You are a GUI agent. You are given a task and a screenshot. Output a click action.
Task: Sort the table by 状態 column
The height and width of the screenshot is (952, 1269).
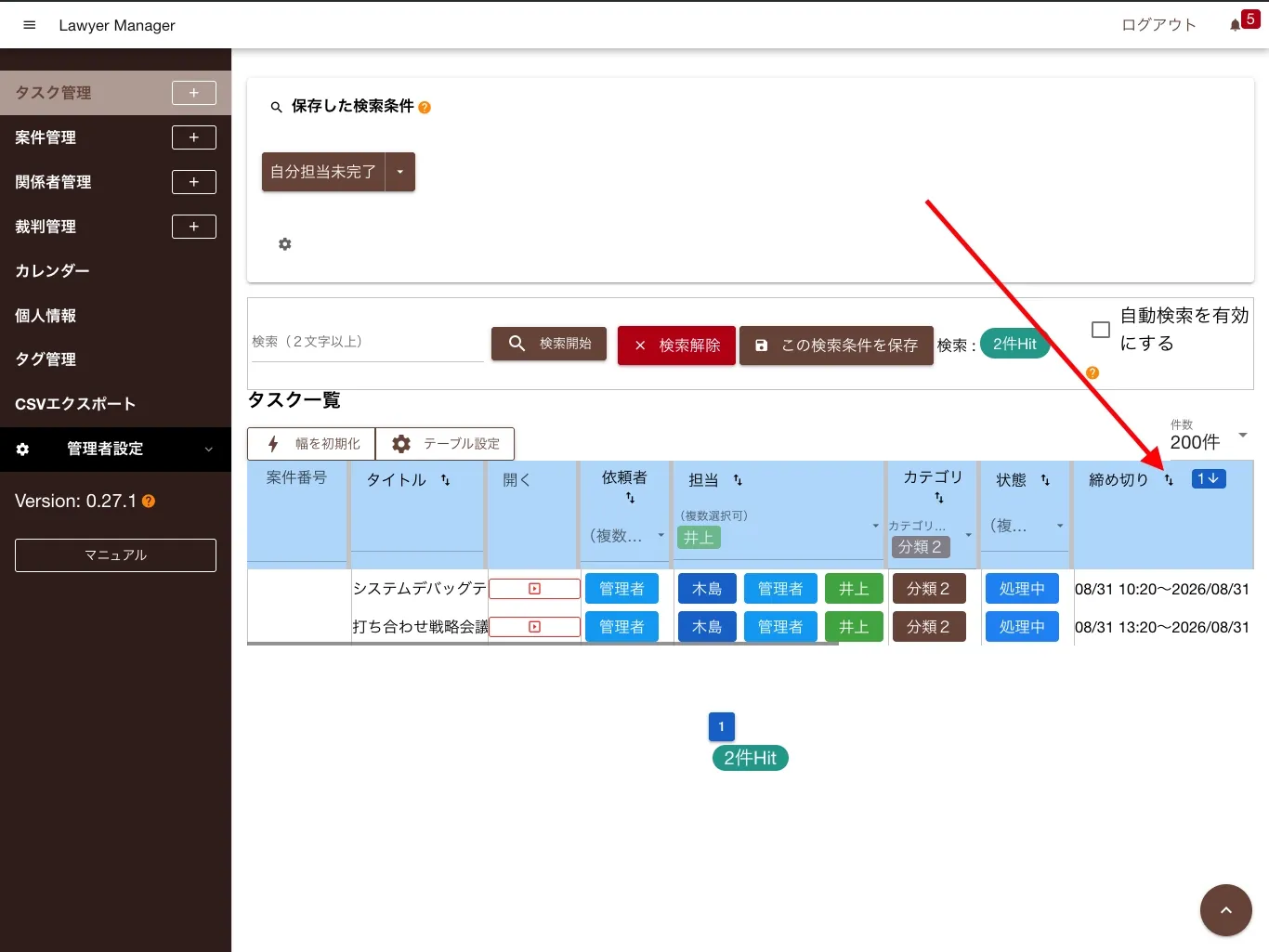tap(1045, 480)
